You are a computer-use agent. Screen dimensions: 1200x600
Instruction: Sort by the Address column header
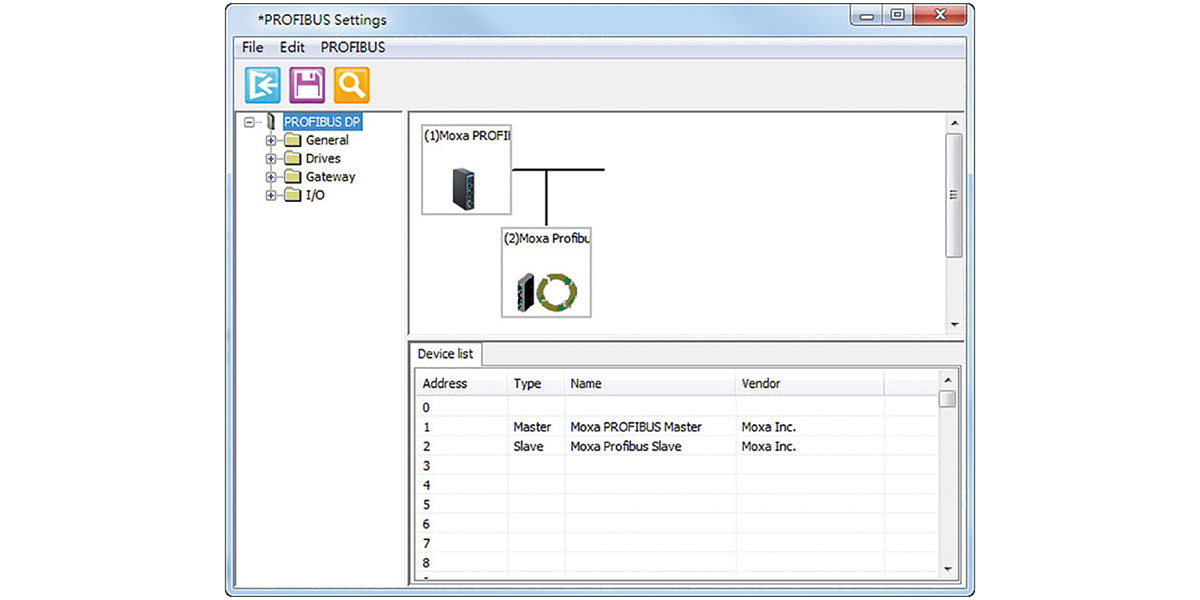pos(462,384)
